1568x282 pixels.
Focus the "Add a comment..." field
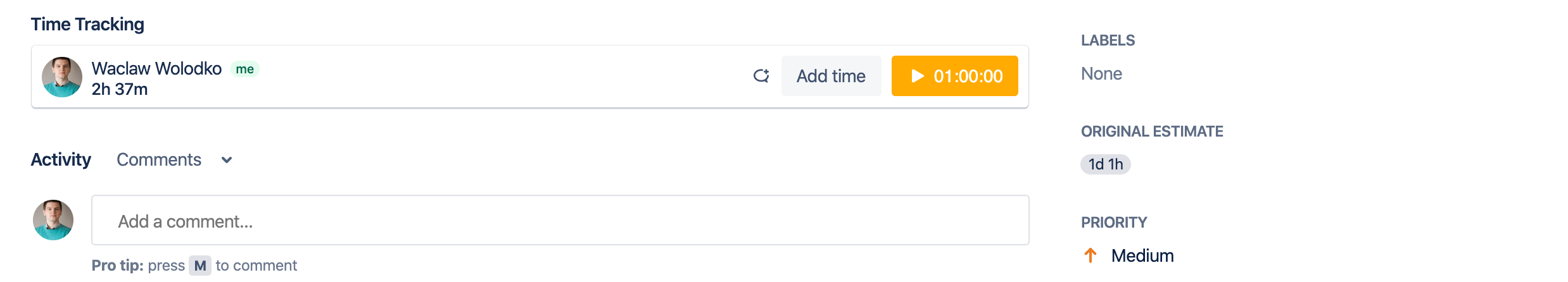pyautogui.click(x=560, y=220)
